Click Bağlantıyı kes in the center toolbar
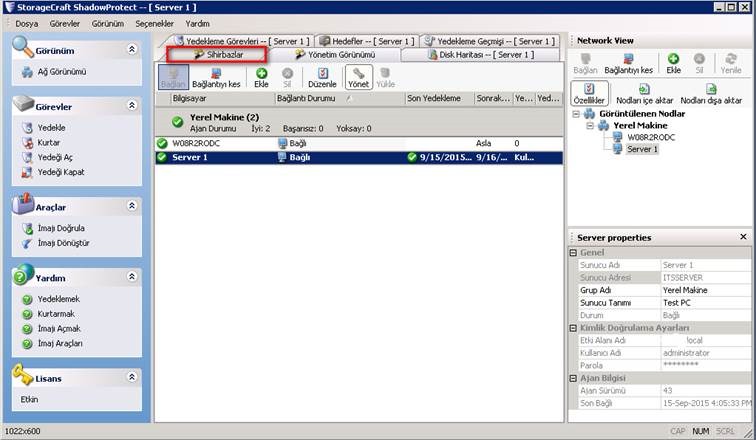This screenshot has width=756, height=440. point(216,78)
